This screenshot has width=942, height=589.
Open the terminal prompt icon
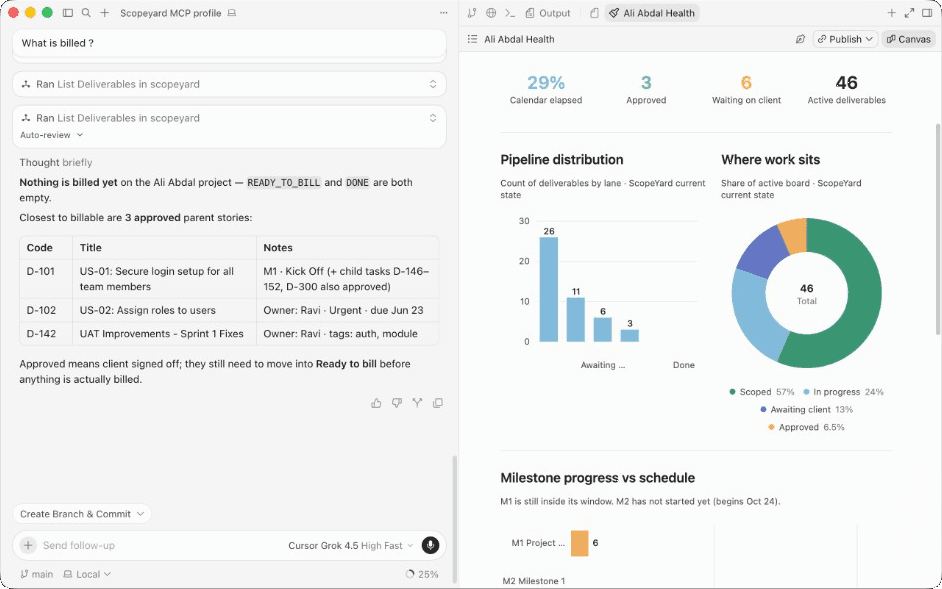[x=509, y=13]
